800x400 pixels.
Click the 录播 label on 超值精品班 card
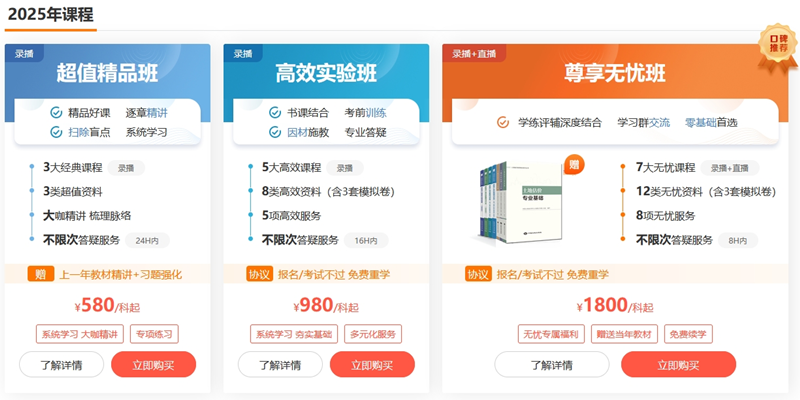point(25,54)
